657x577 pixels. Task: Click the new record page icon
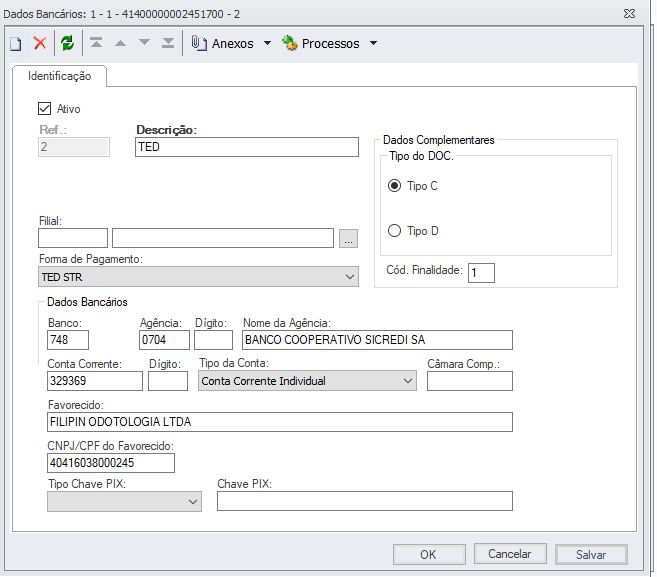coord(16,44)
